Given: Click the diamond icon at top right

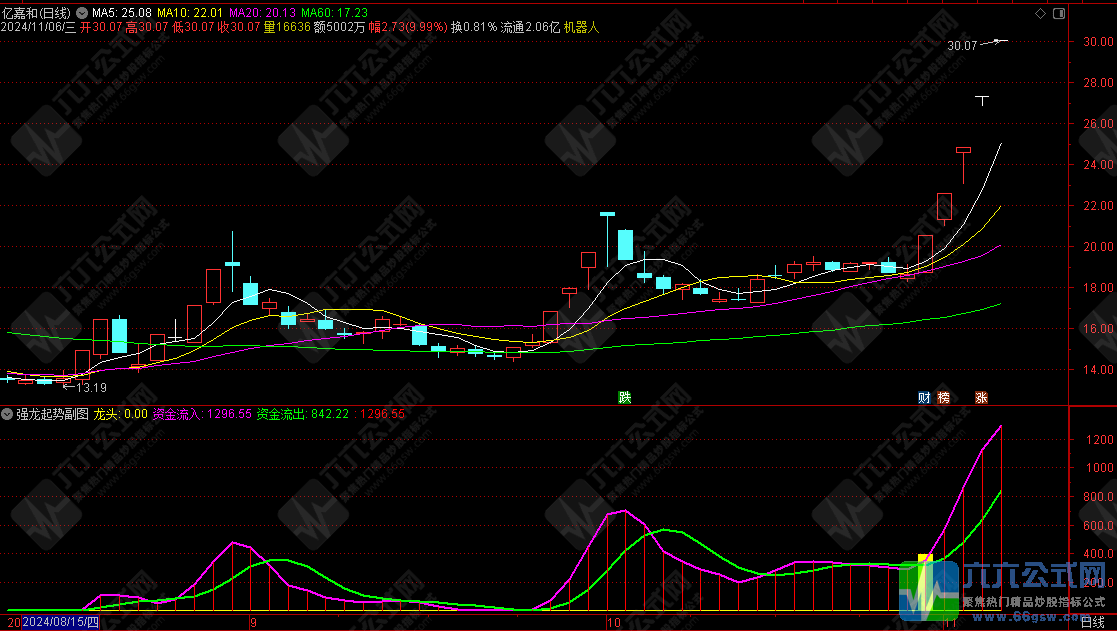Looking at the screenshot, I should (1040, 13).
